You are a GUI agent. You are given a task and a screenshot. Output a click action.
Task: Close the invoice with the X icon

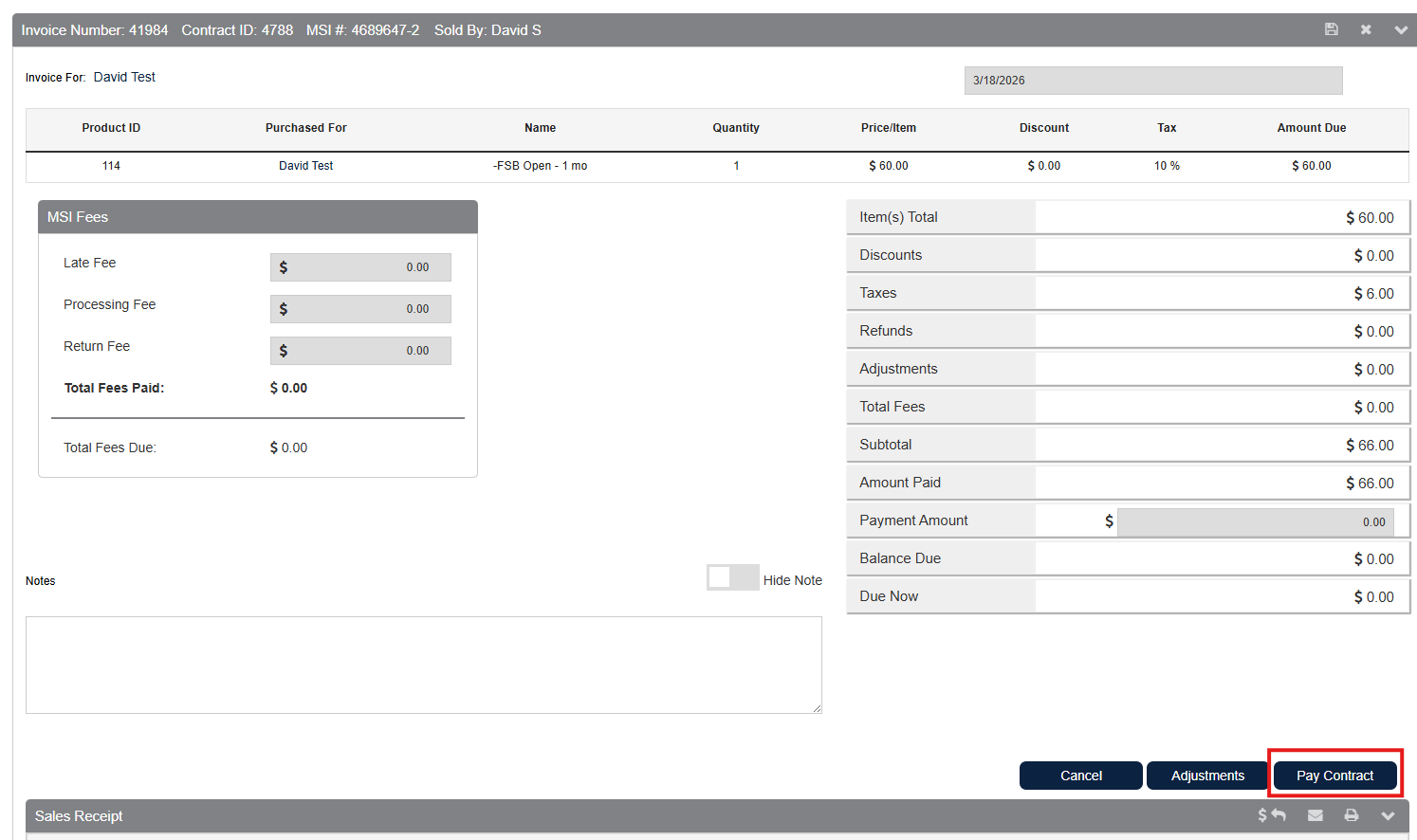[x=1366, y=29]
